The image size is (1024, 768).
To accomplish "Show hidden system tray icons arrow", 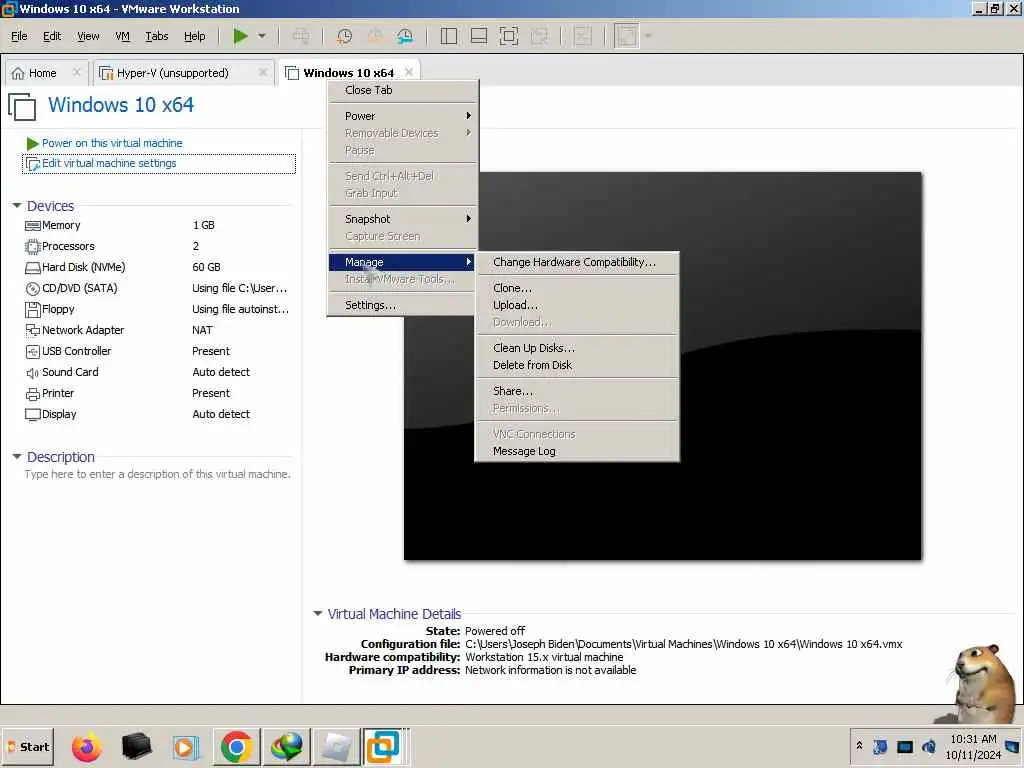I will [859, 746].
